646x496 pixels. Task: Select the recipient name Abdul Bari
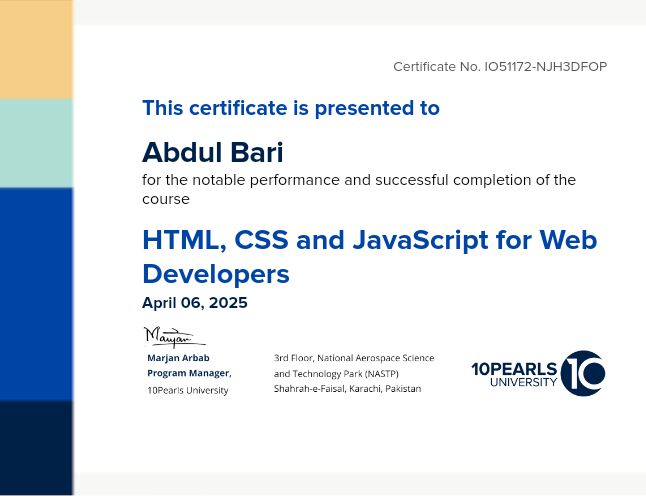pos(212,153)
